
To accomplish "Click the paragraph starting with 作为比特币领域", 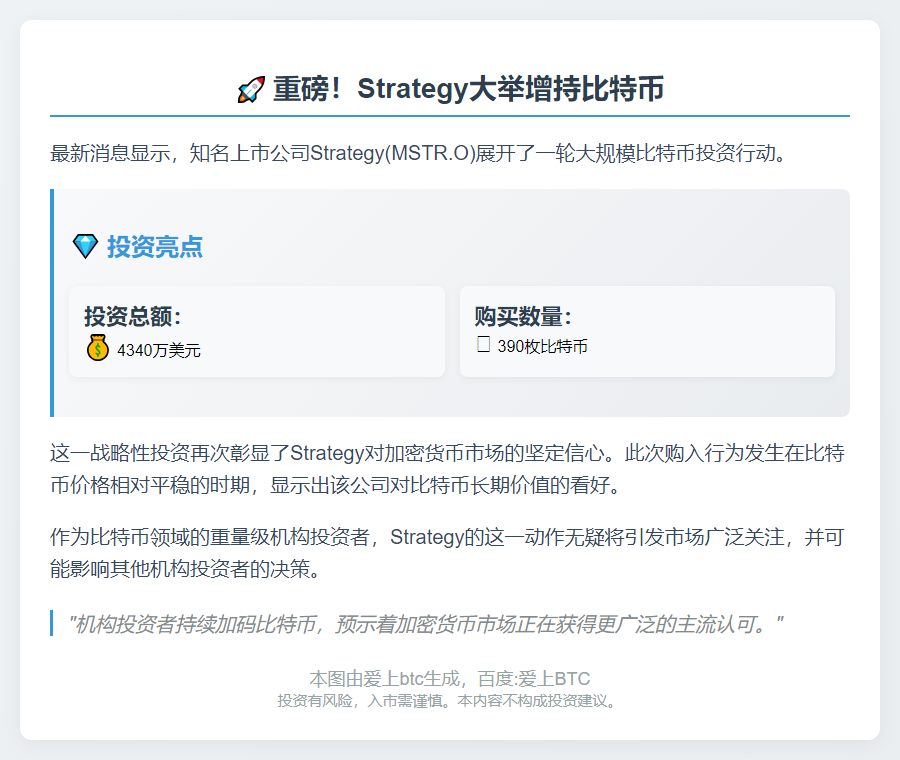I will (448, 553).
